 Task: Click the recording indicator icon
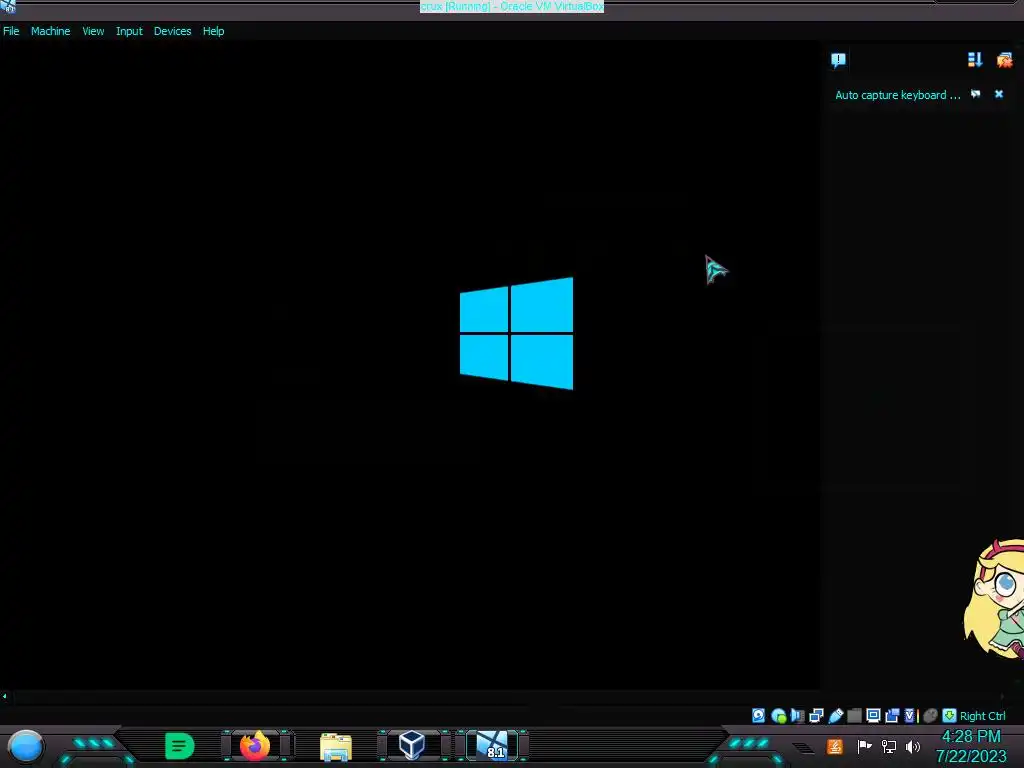click(x=892, y=716)
